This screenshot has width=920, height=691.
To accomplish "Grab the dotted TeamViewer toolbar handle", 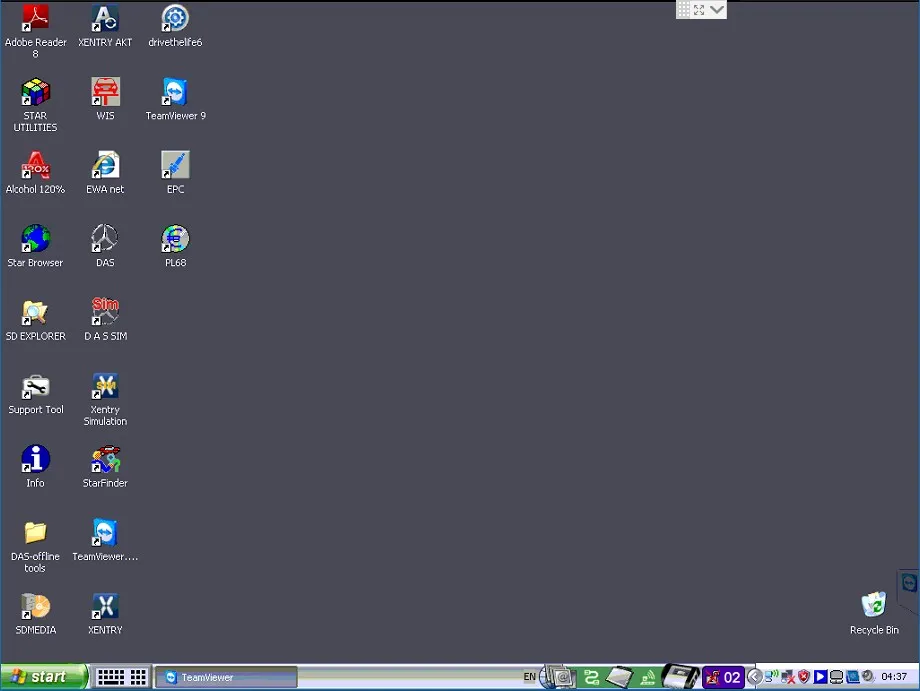I will [x=684, y=9].
